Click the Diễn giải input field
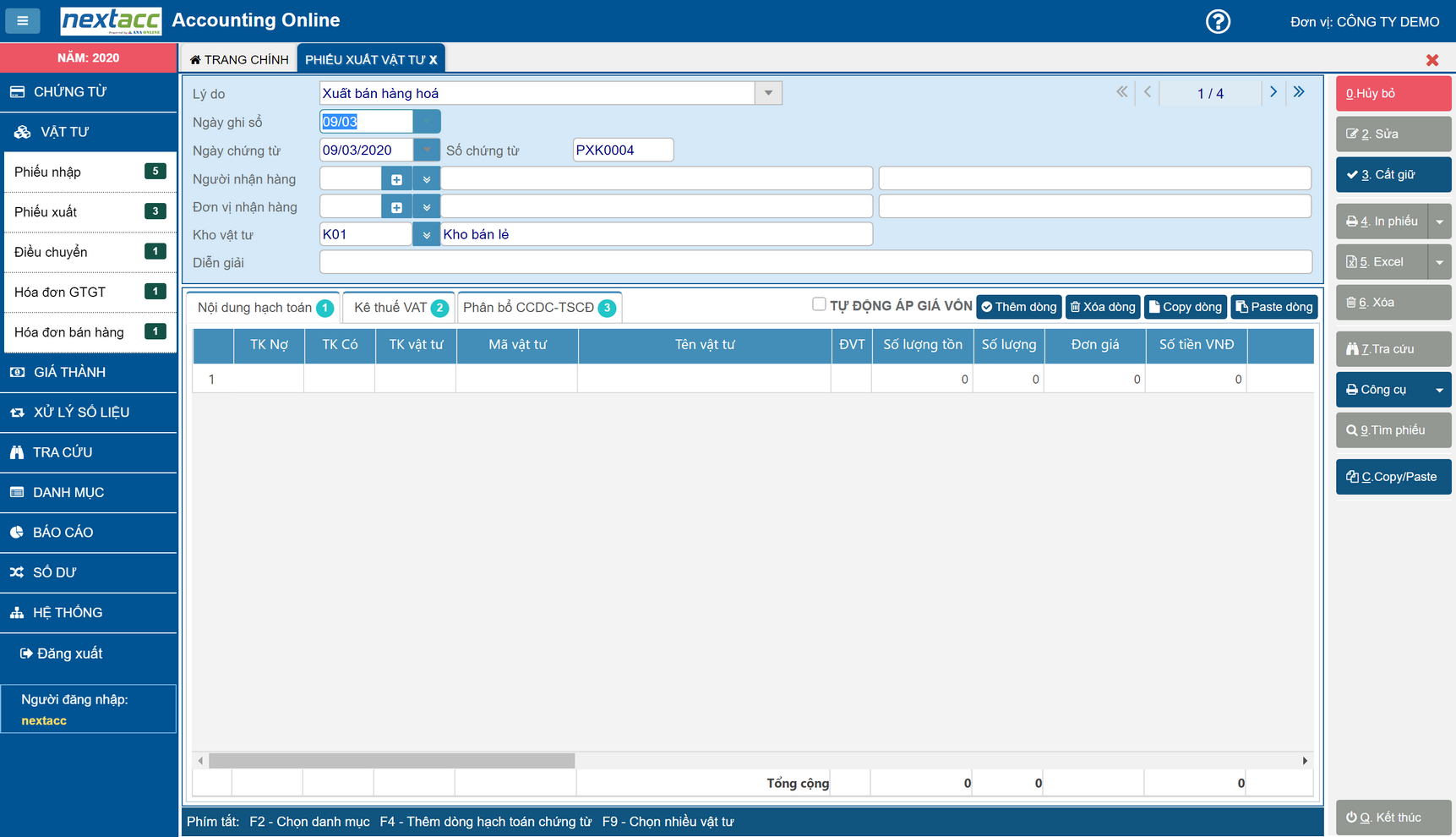This screenshot has width=1456, height=837. point(815,263)
